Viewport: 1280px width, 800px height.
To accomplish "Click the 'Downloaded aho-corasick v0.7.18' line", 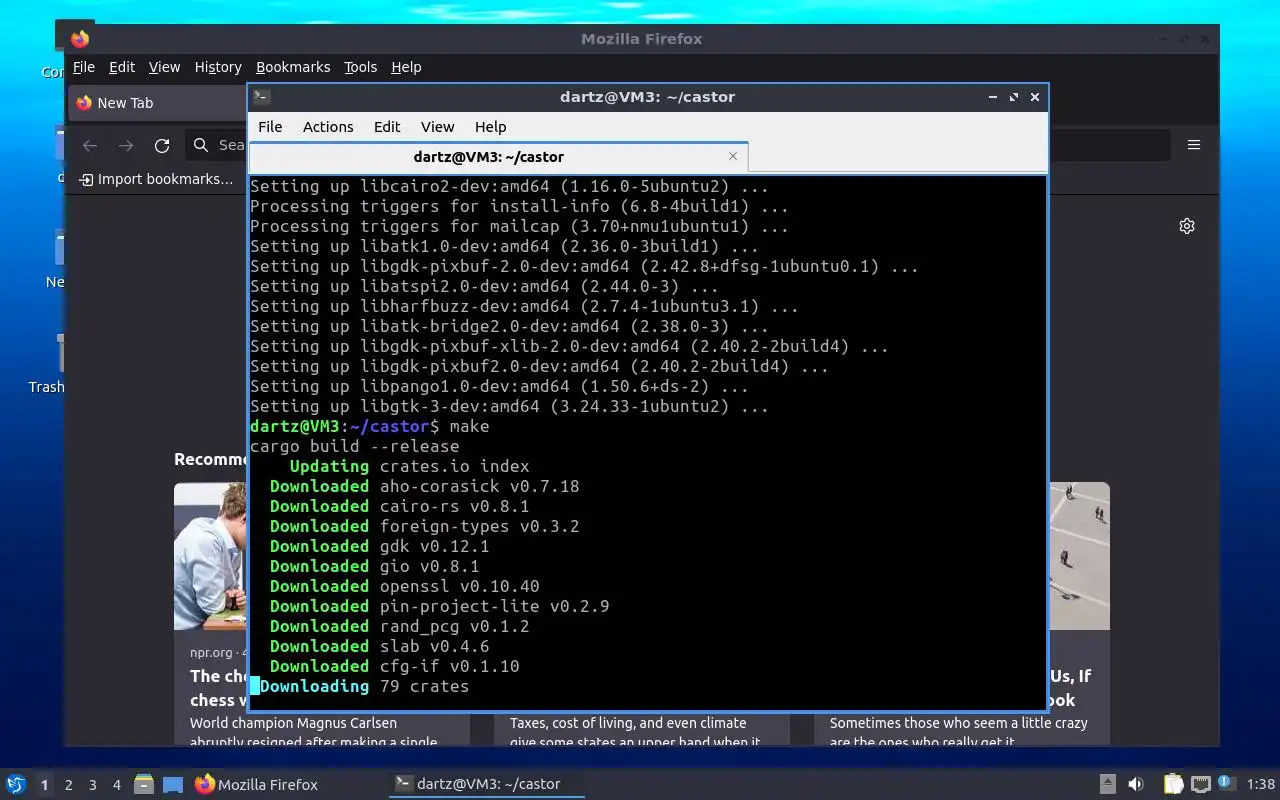I will pyautogui.click(x=424, y=486).
